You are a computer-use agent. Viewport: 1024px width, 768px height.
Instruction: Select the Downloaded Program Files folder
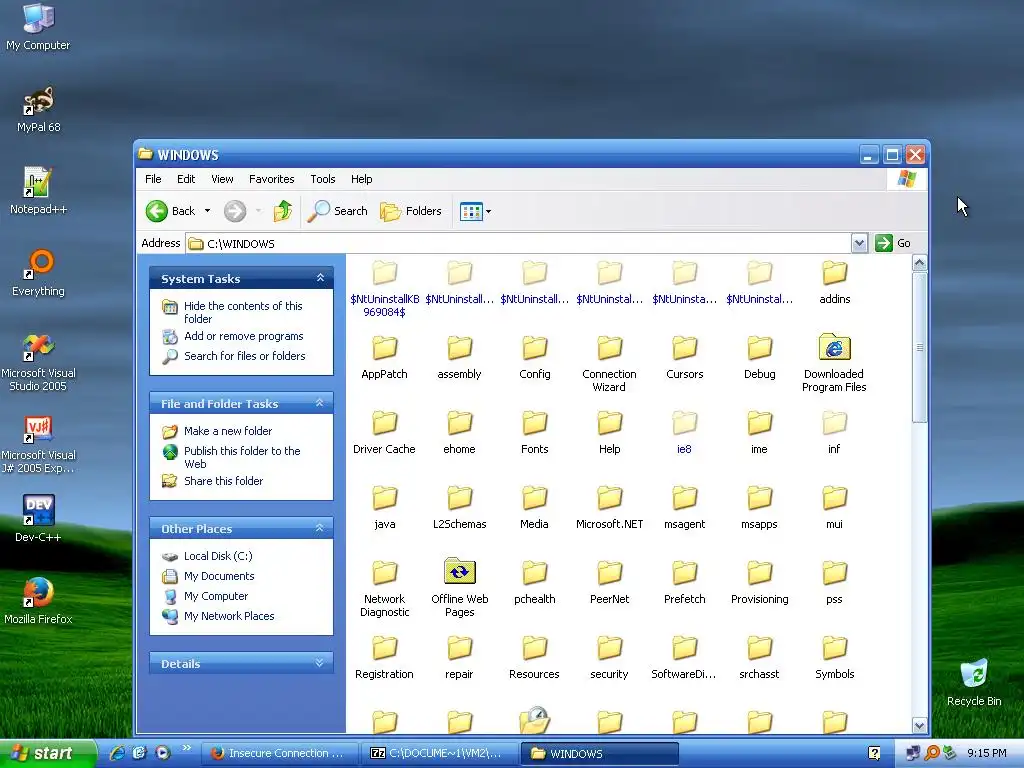[834, 362]
